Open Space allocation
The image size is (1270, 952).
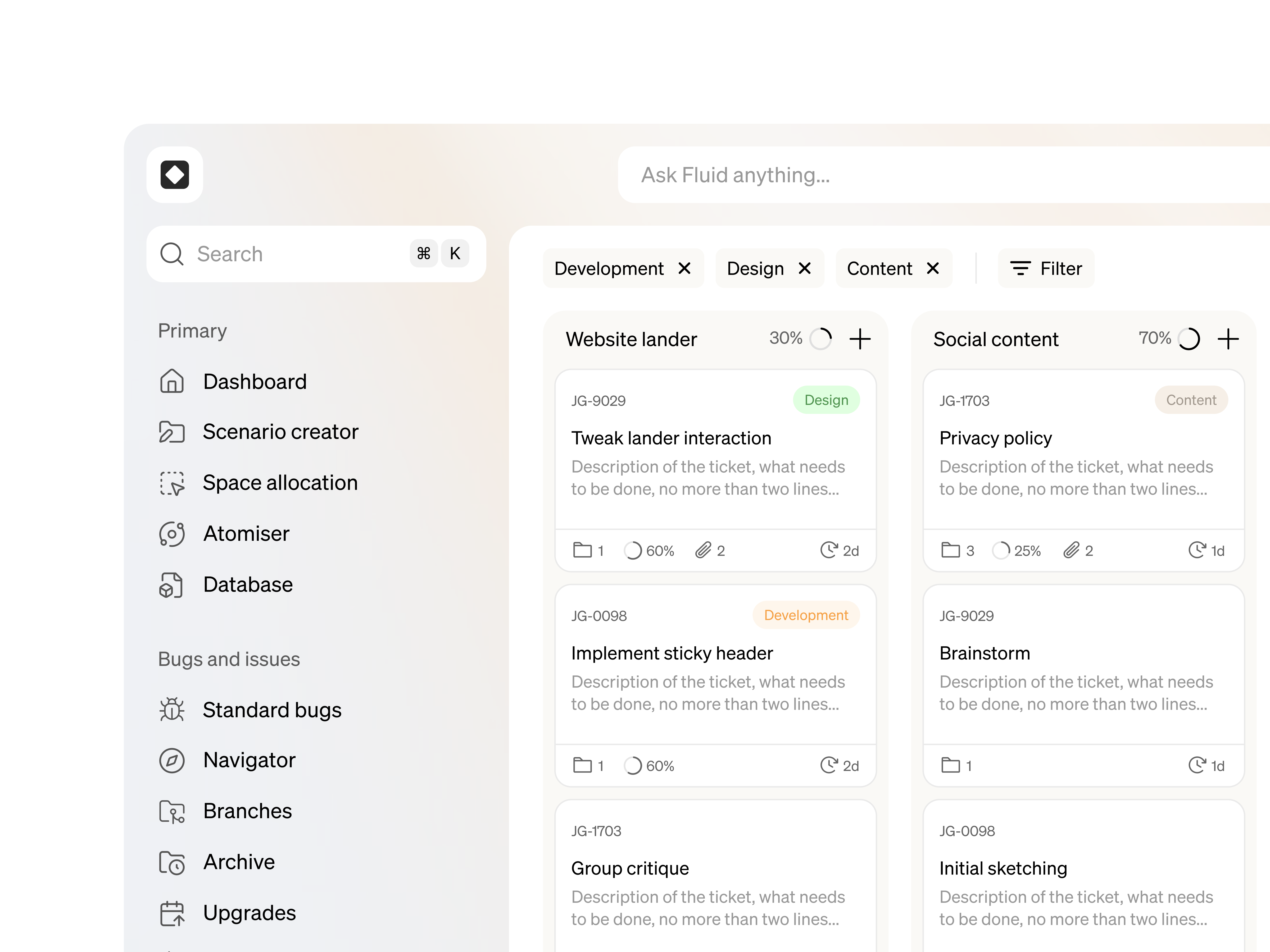pos(280,483)
